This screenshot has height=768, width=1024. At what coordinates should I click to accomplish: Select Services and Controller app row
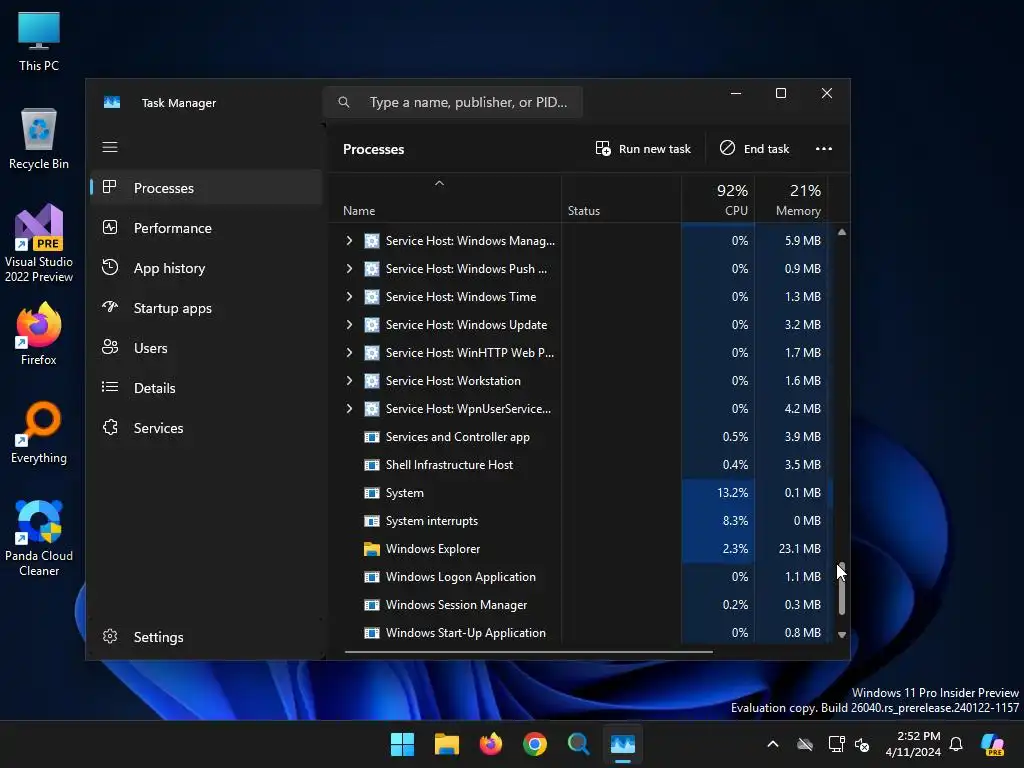pos(580,436)
